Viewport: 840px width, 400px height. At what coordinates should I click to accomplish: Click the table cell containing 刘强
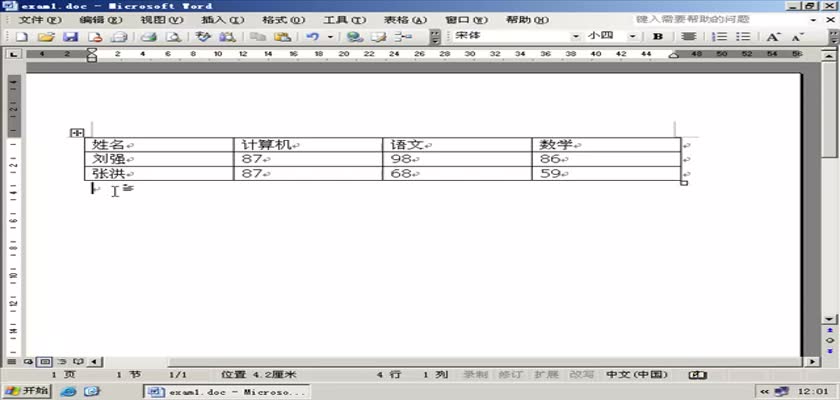pos(159,159)
